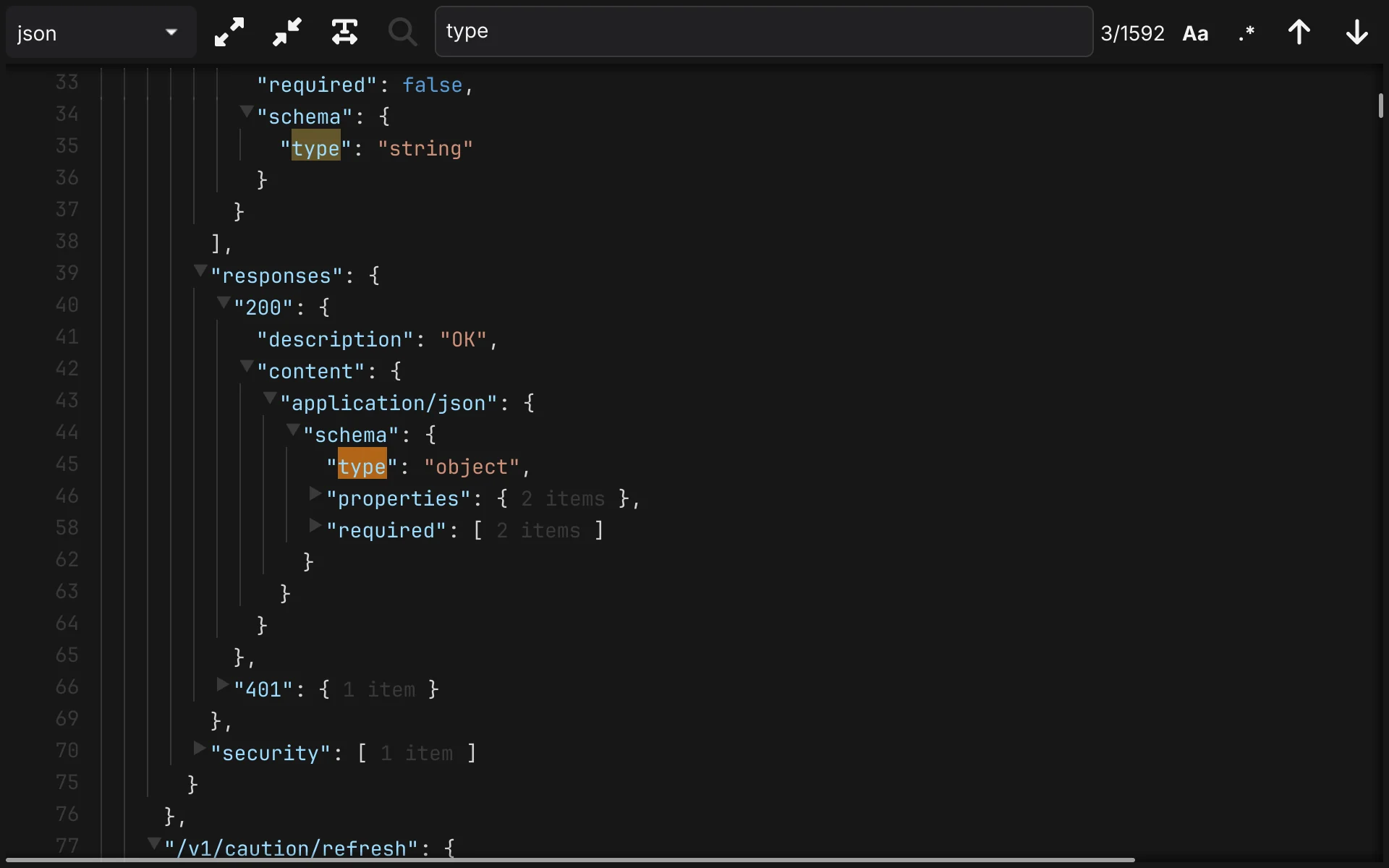The image size is (1389, 868).
Task: Collapse the "application/json" node
Action: pos(270,399)
